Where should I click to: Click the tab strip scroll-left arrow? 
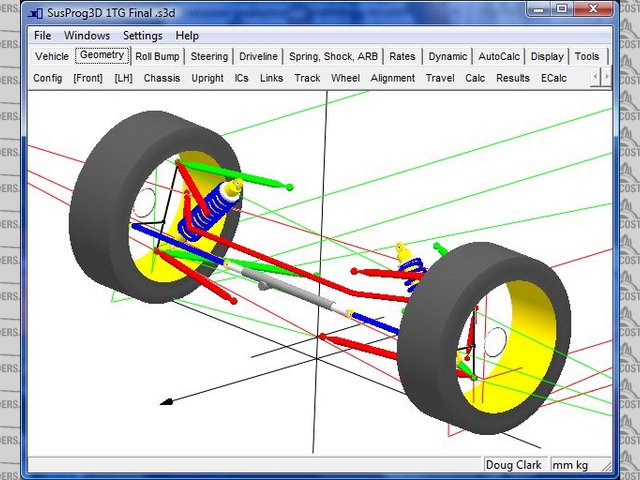point(596,77)
